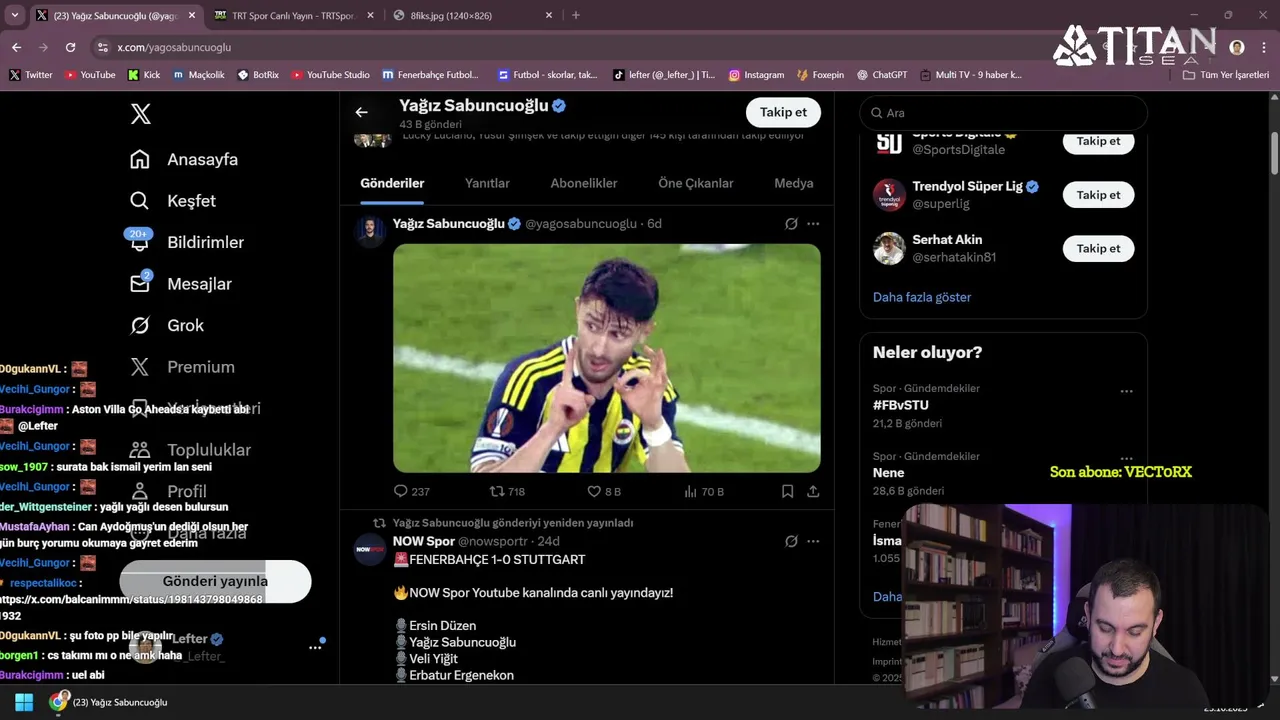View site information icon in address bar
This screenshot has height=720, width=1280.
(x=102, y=47)
